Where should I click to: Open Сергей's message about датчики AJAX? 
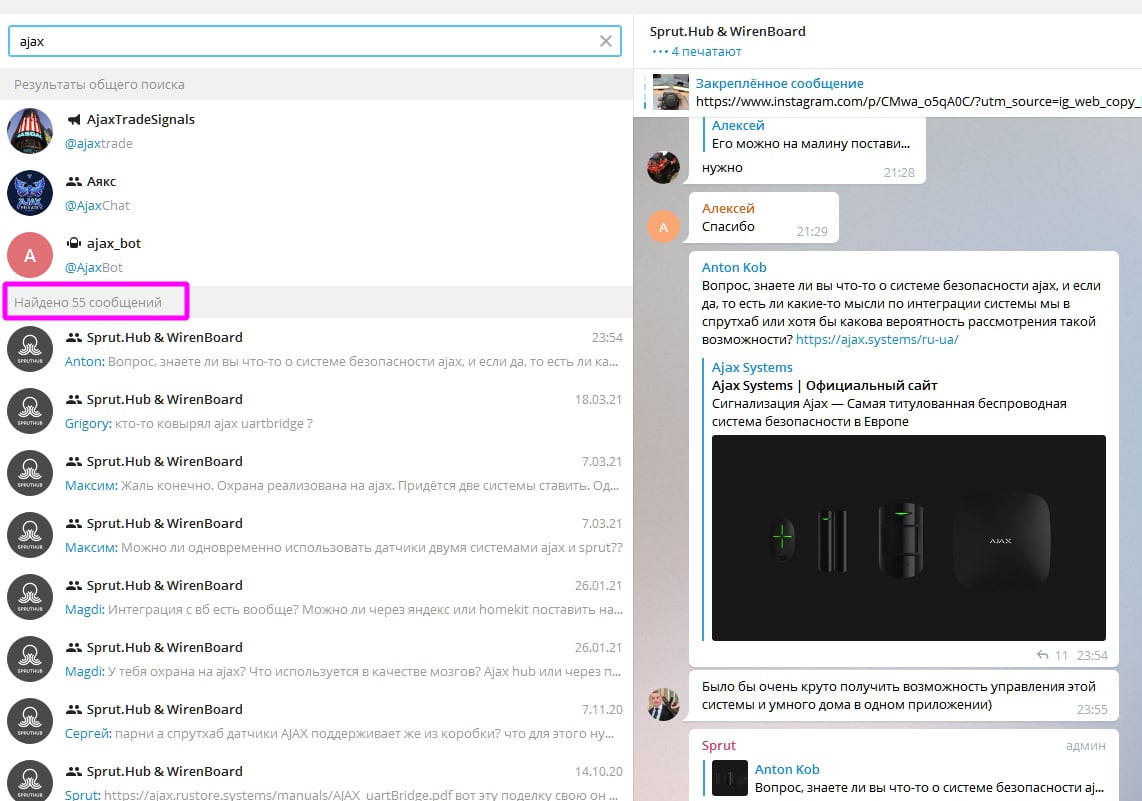(316, 721)
